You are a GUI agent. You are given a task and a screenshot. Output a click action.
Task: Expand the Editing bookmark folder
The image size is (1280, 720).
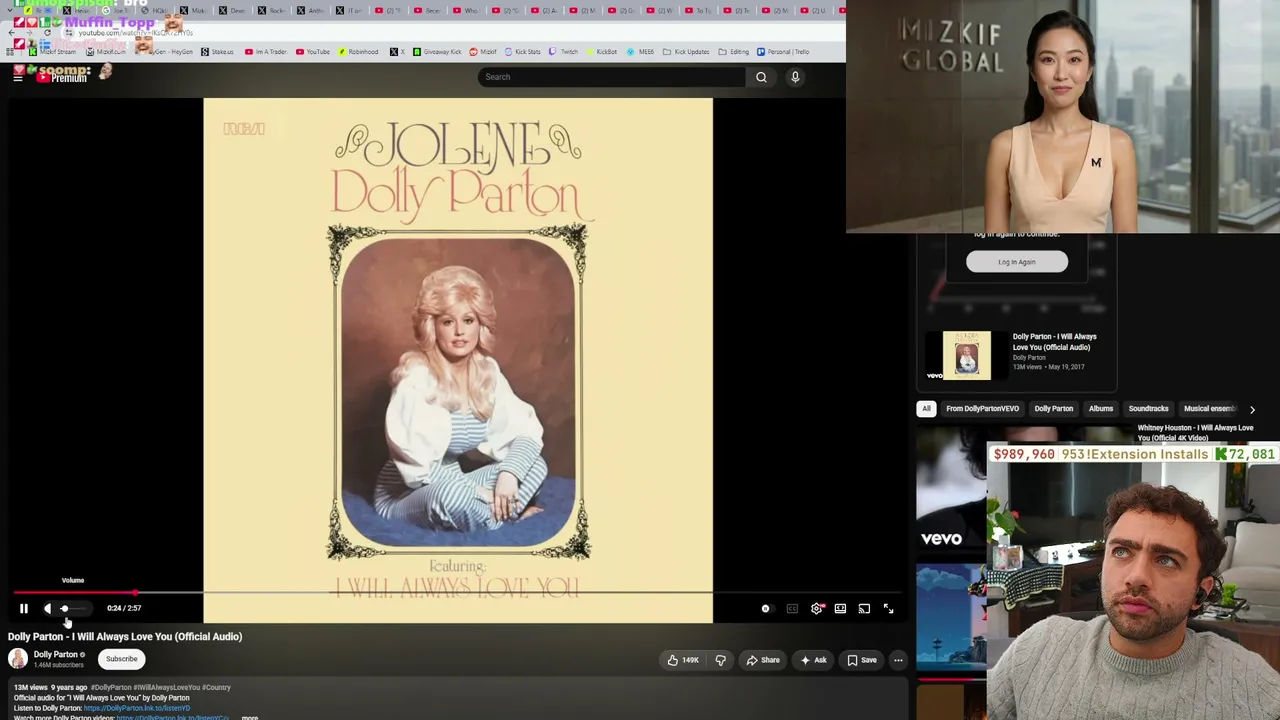pyautogui.click(x=734, y=52)
